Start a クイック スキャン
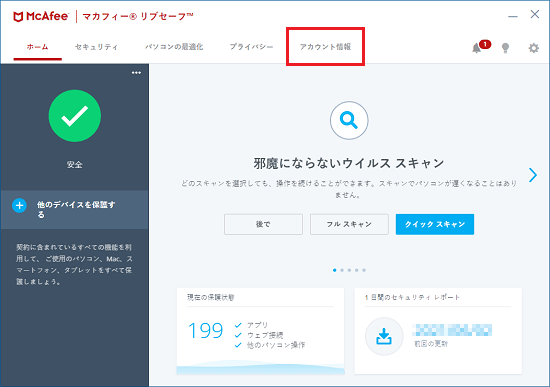 (435, 224)
